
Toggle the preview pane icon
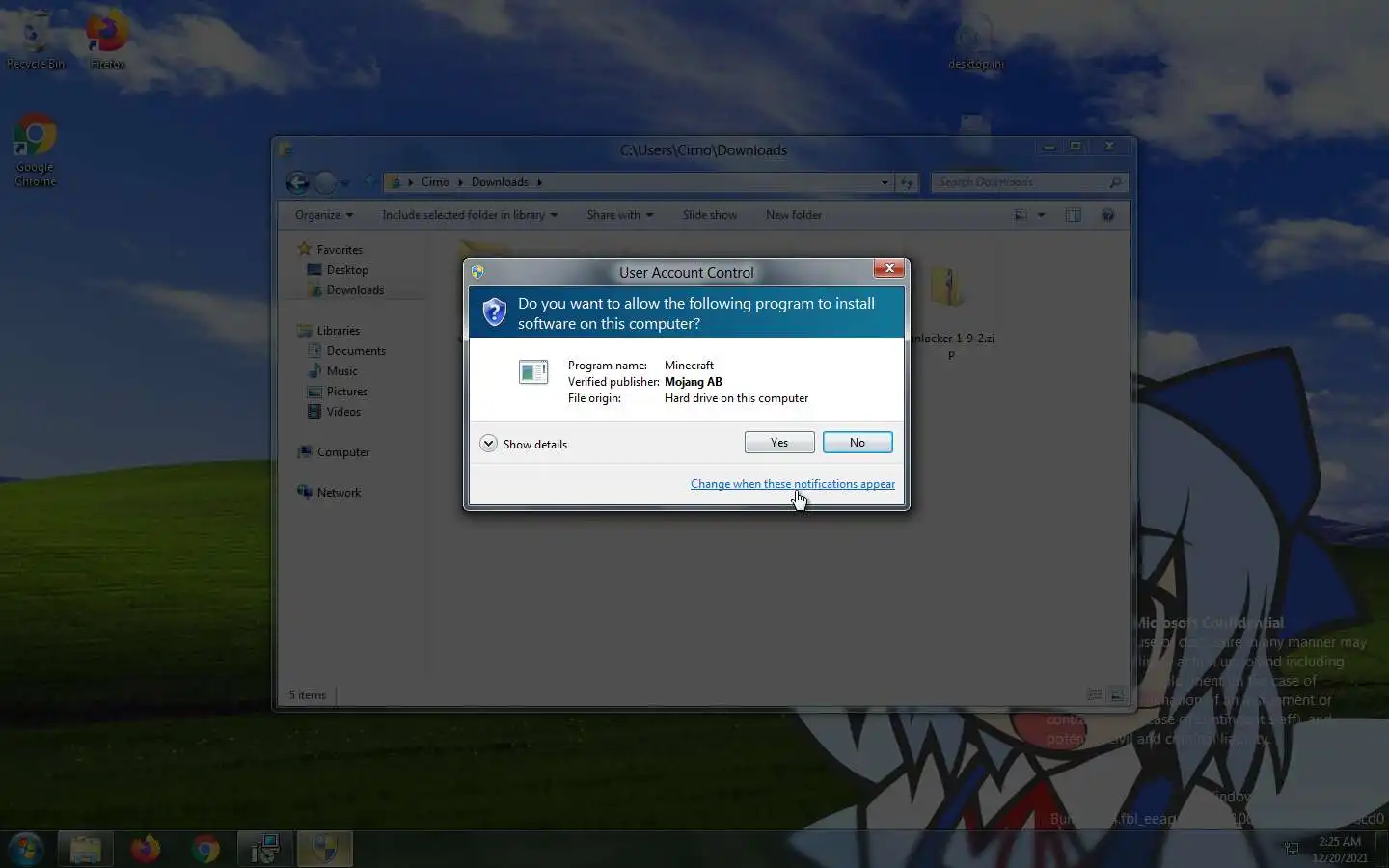click(x=1073, y=215)
